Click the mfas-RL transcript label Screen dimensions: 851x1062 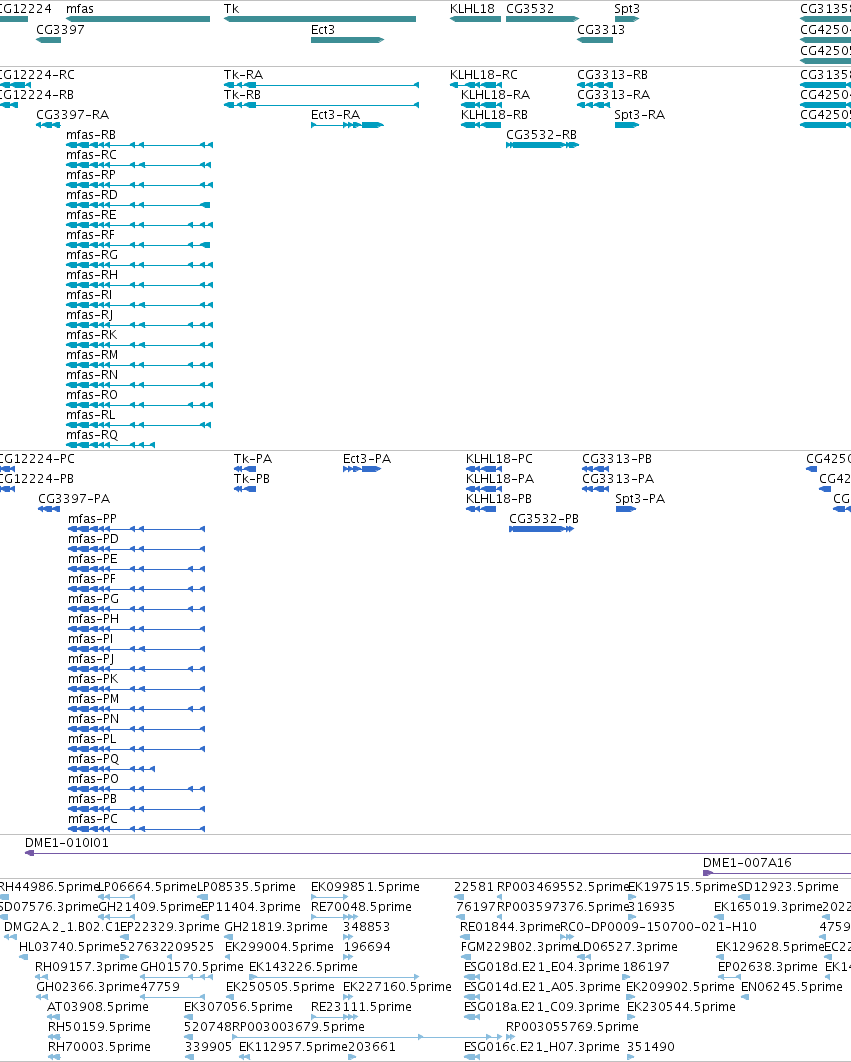[90, 415]
